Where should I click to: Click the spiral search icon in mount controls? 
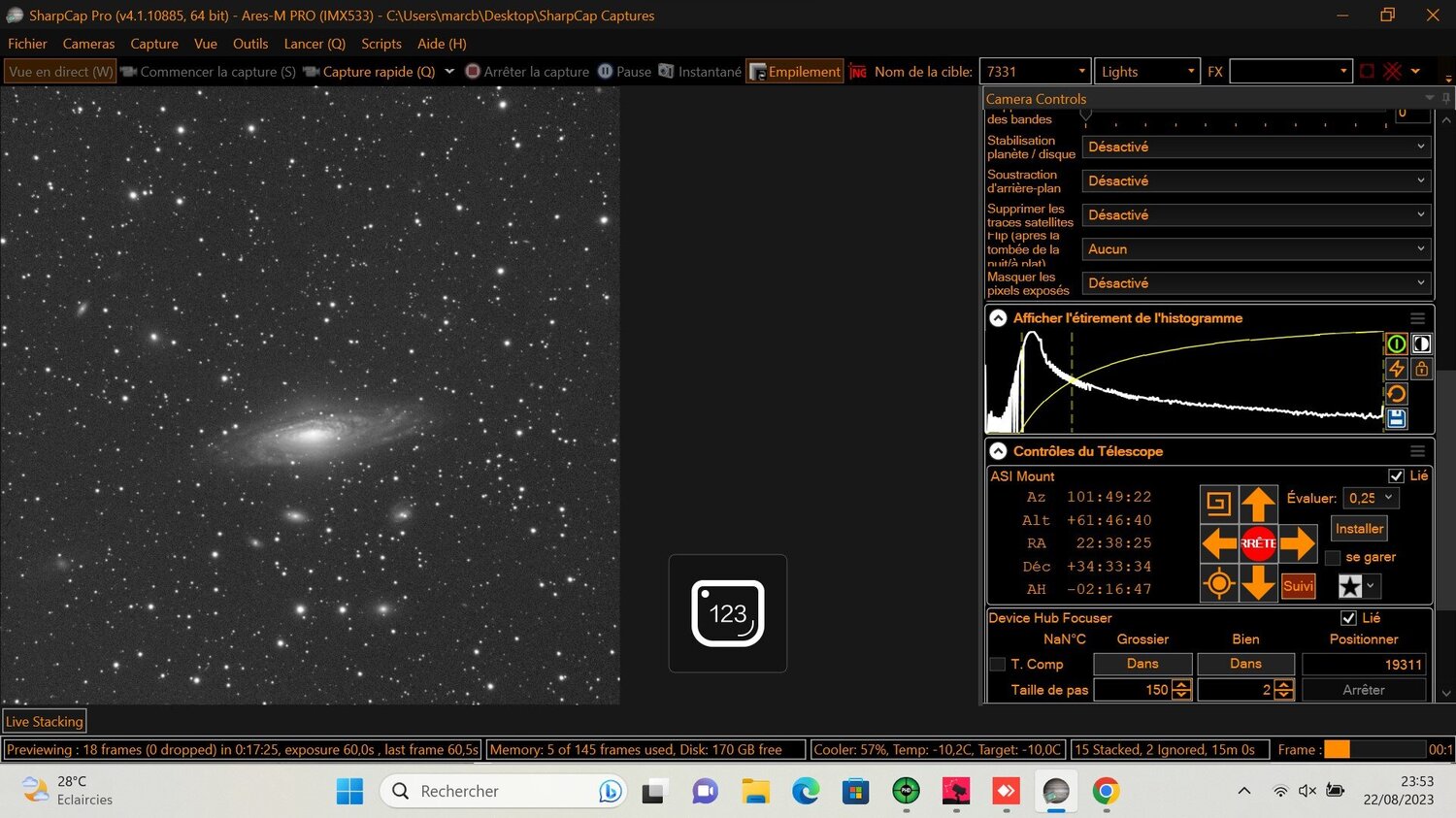coord(1219,504)
